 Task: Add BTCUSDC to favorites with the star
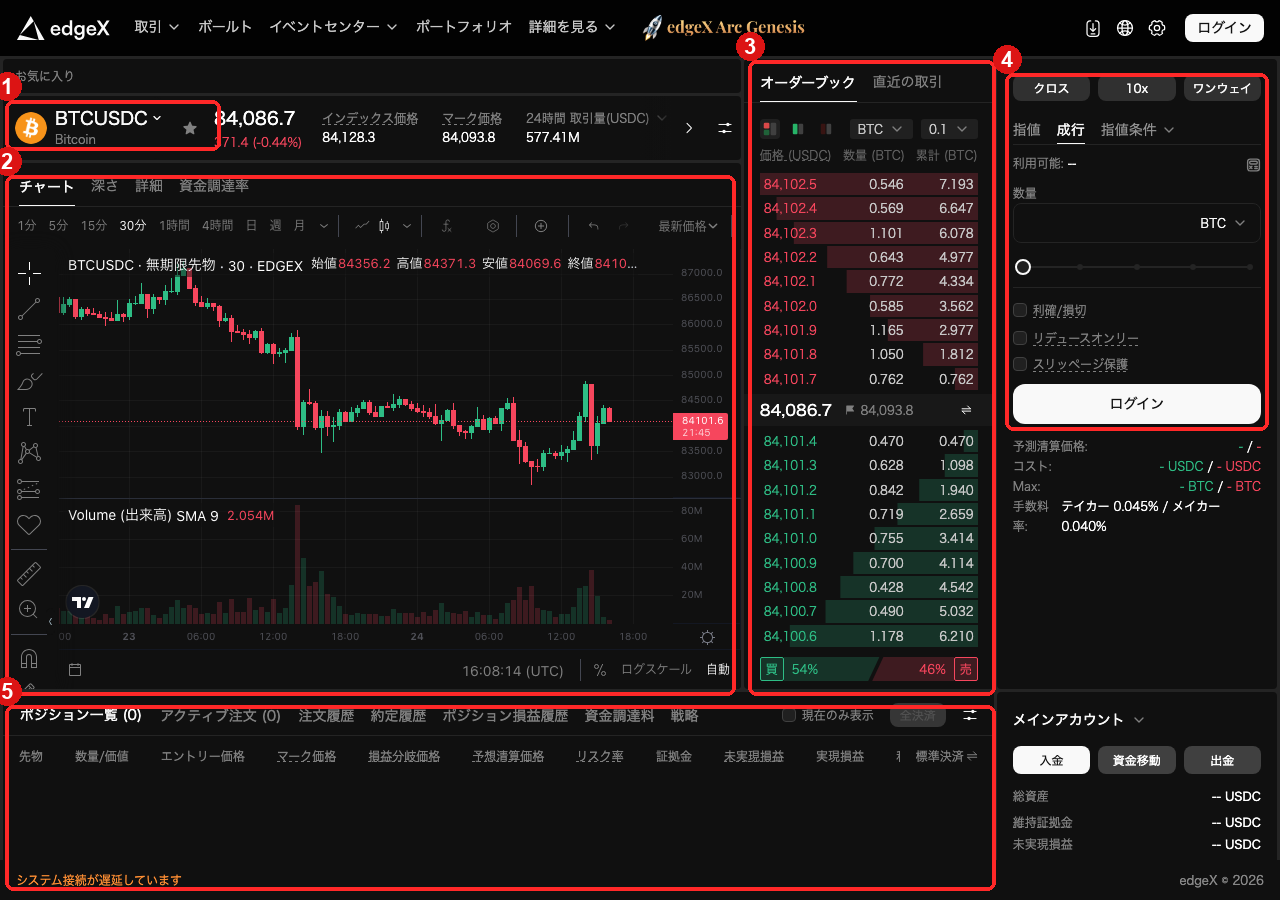[190, 127]
